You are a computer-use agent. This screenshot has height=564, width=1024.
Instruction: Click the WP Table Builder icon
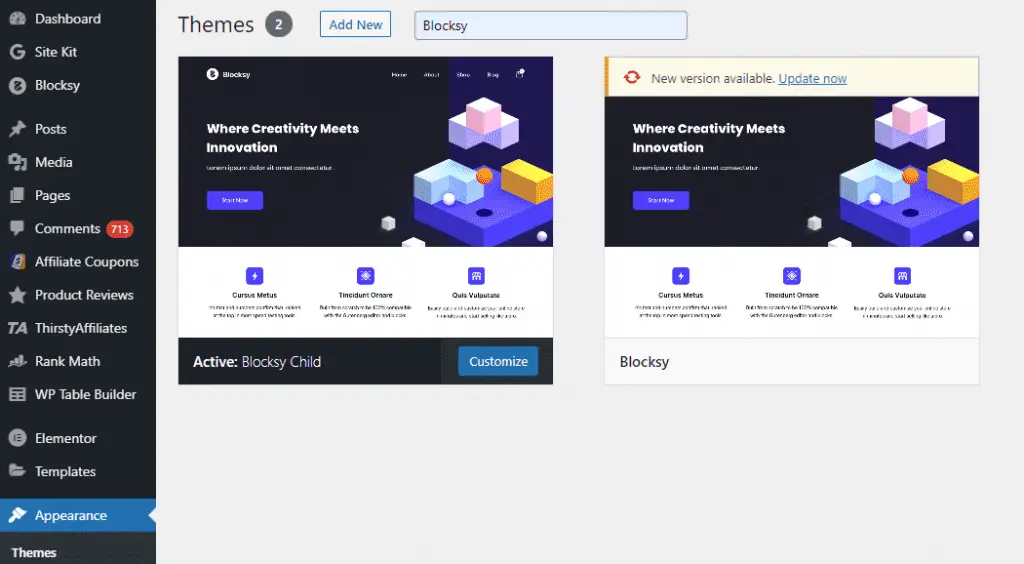[x=18, y=394]
